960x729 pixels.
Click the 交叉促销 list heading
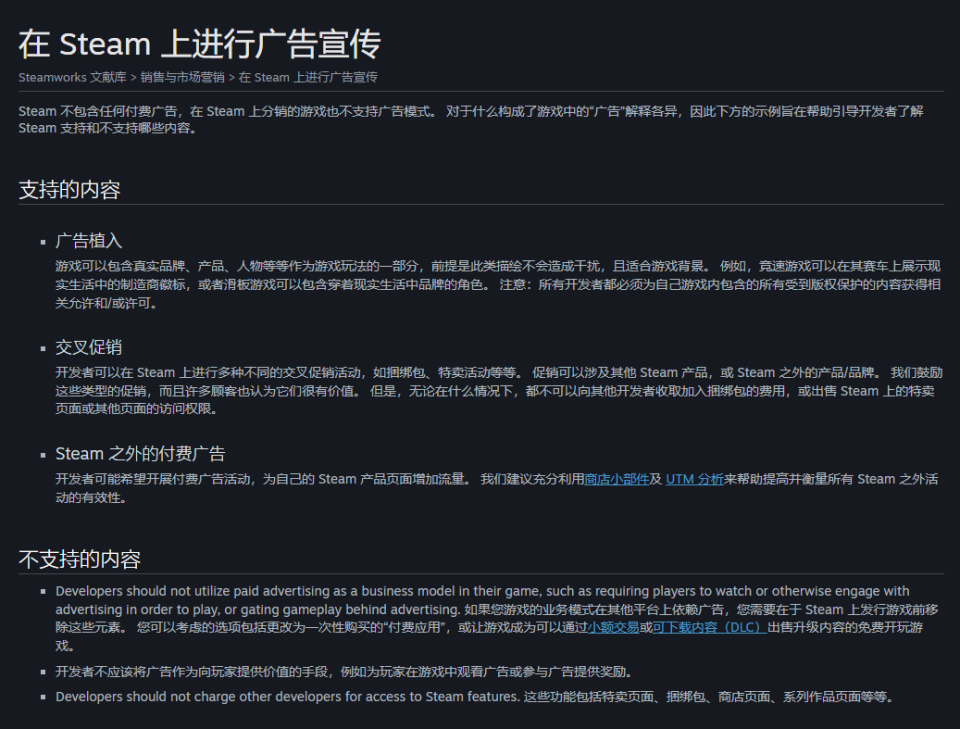89,348
